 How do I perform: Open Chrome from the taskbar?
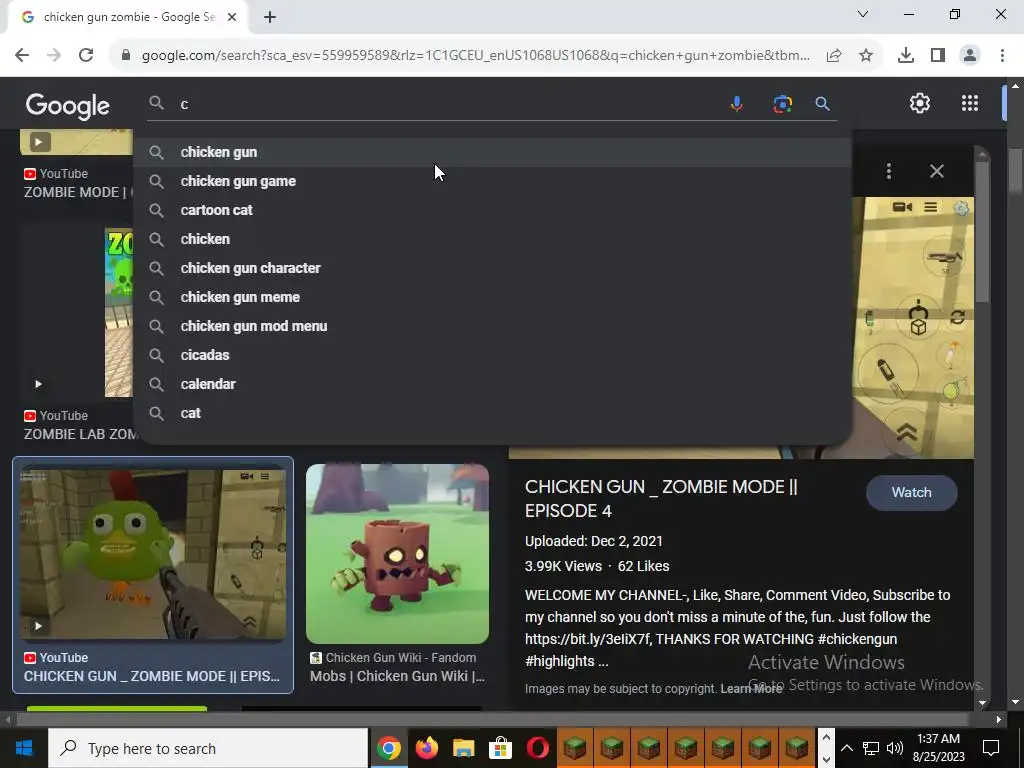pyautogui.click(x=389, y=748)
